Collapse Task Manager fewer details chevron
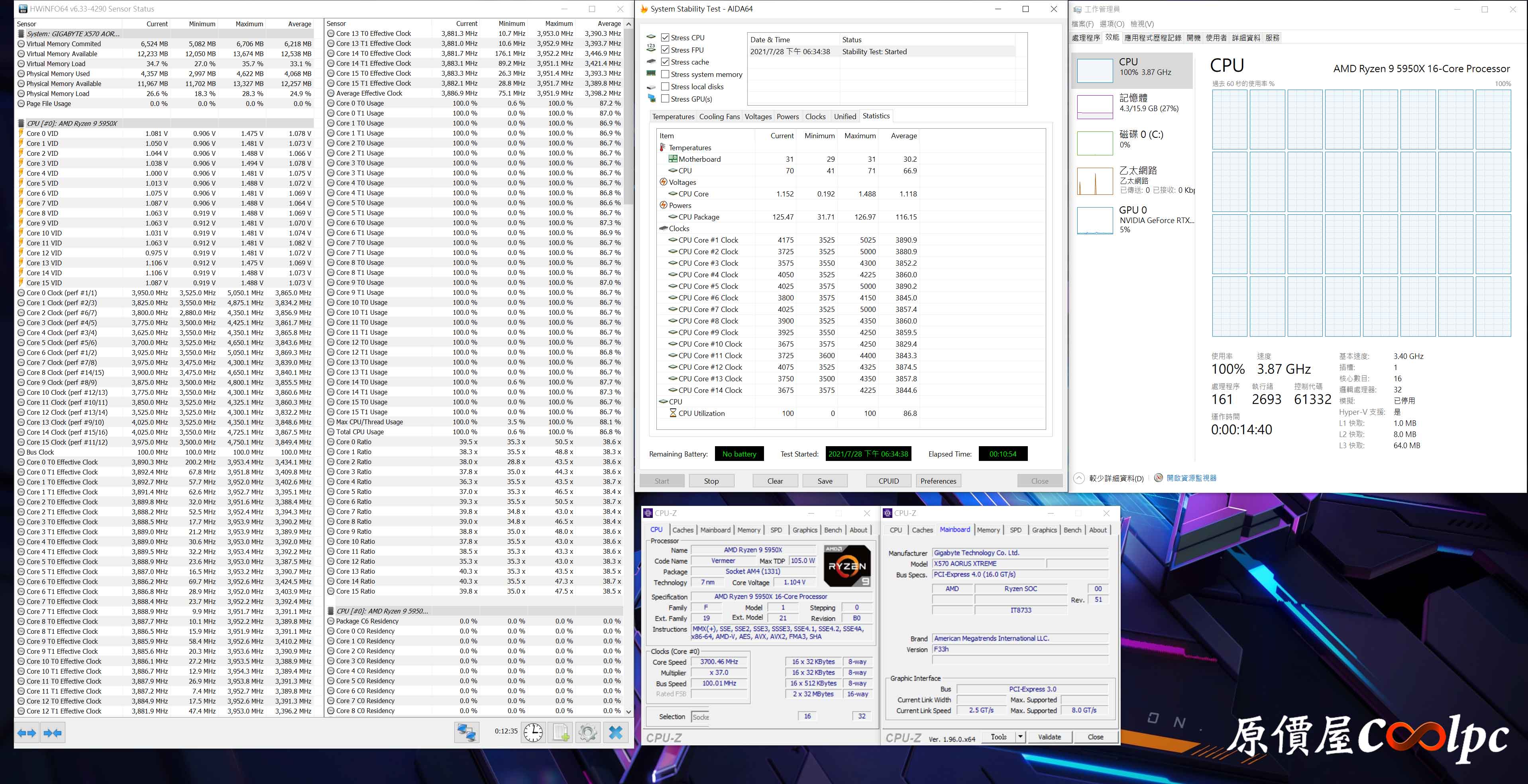The height and width of the screenshot is (784, 1528). point(1080,478)
